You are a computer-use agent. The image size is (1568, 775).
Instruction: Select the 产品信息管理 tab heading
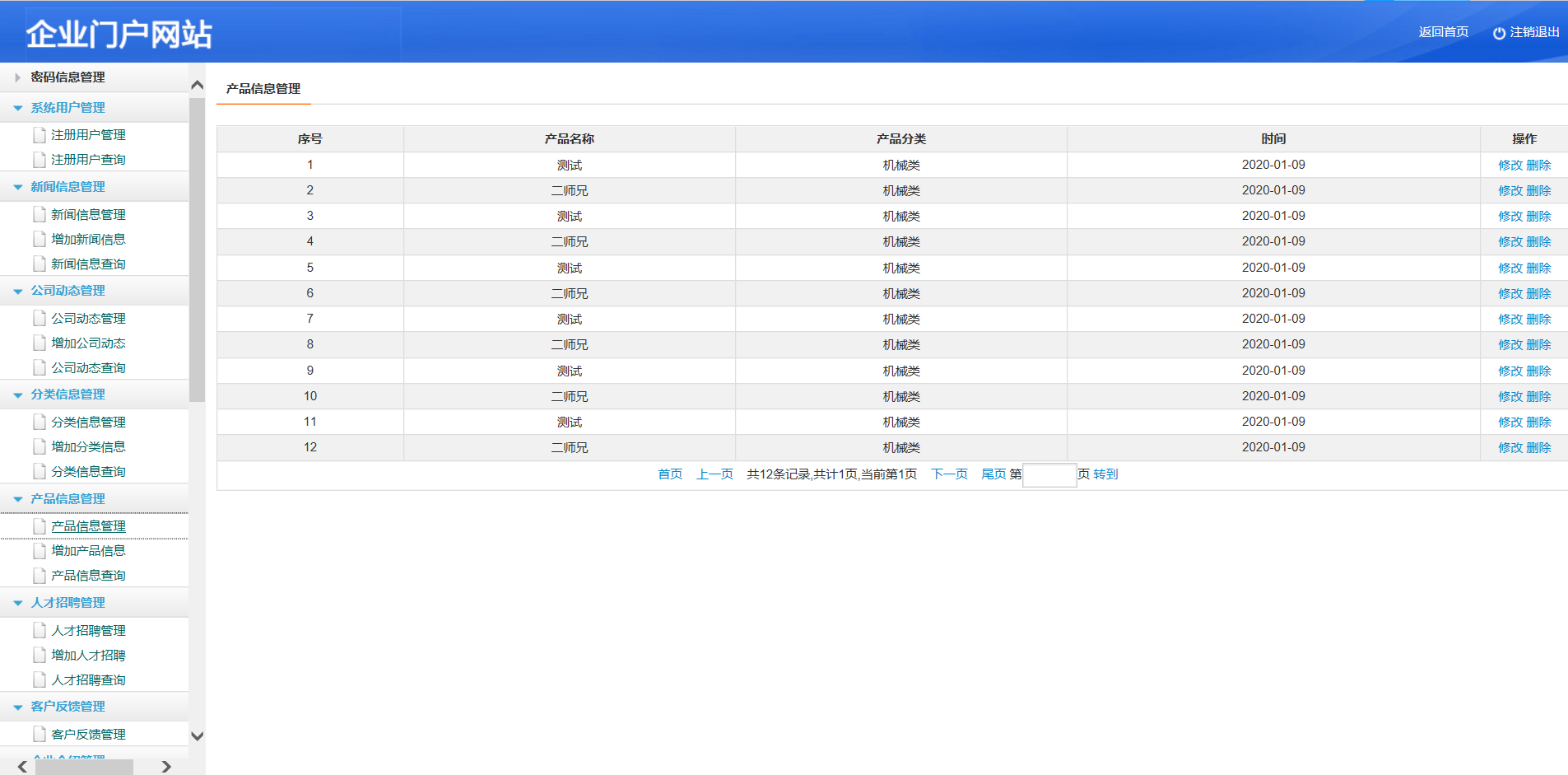[263, 88]
